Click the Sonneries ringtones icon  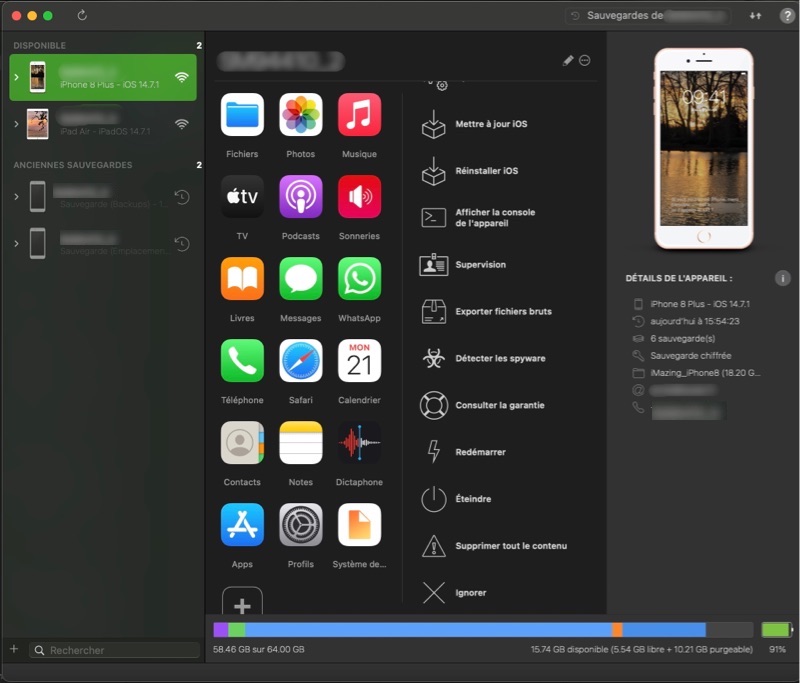coord(359,197)
